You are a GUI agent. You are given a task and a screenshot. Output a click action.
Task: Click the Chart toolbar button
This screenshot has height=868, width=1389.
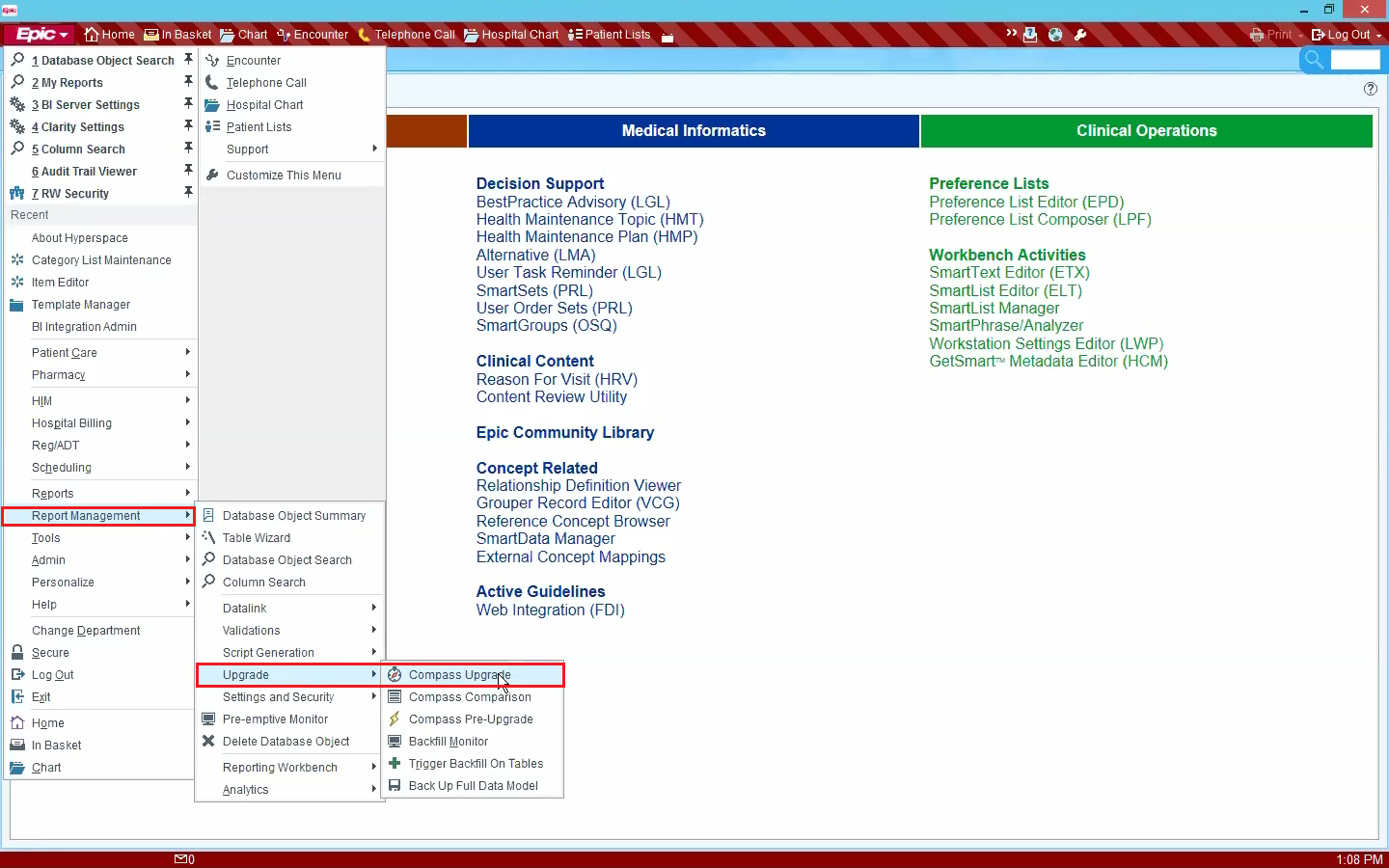tap(243, 35)
